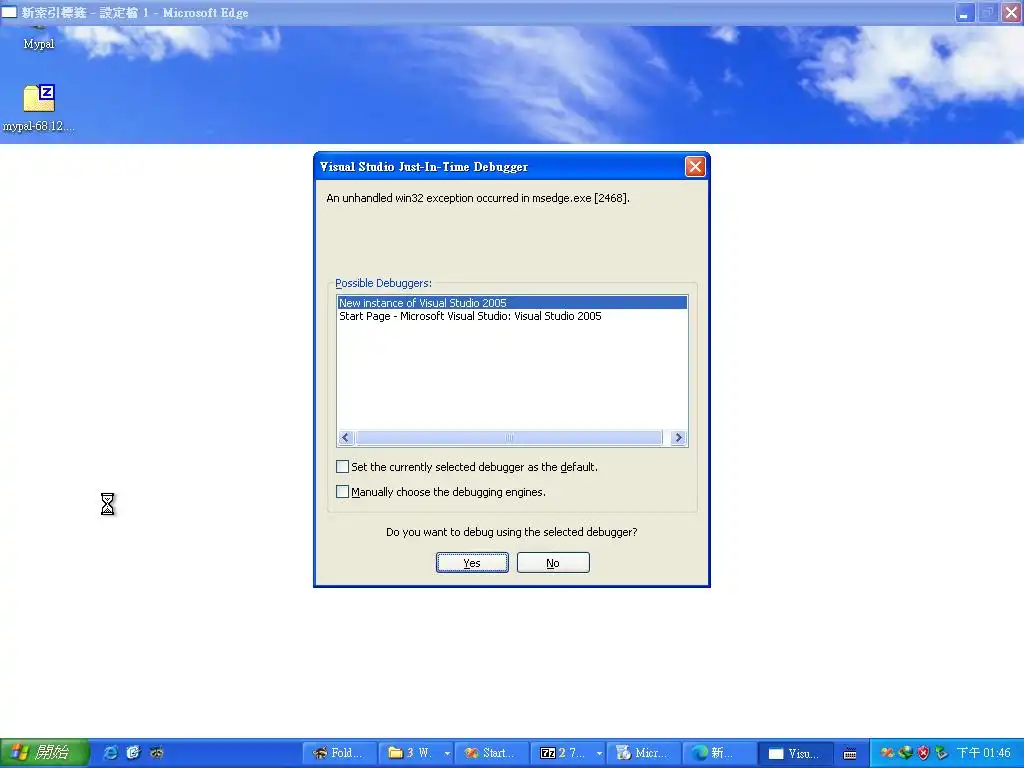1024x768 pixels.
Task: Click Yes to debug with selected debugger
Action: pos(472,562)
